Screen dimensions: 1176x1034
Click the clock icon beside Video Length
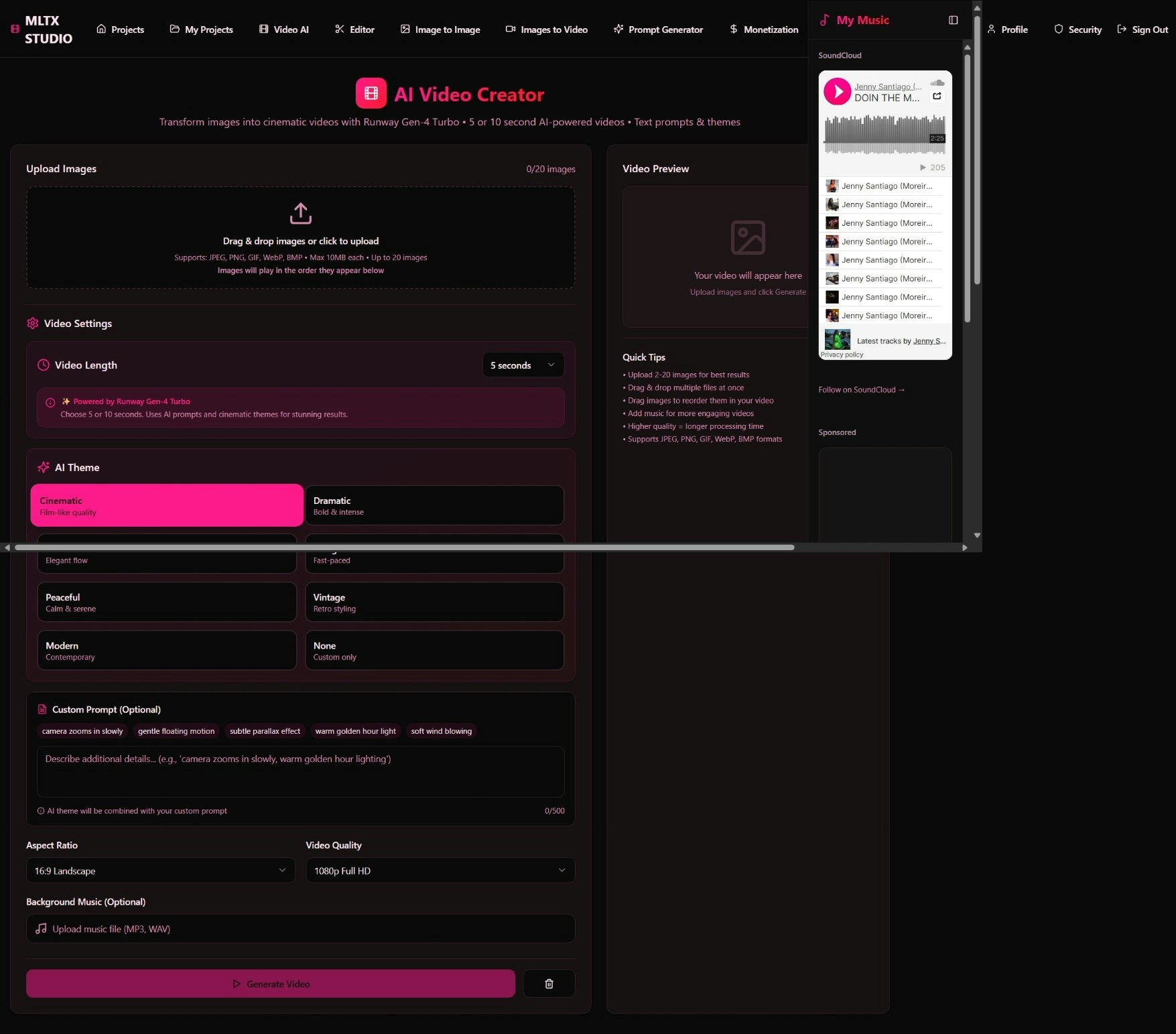coord(44,365)
